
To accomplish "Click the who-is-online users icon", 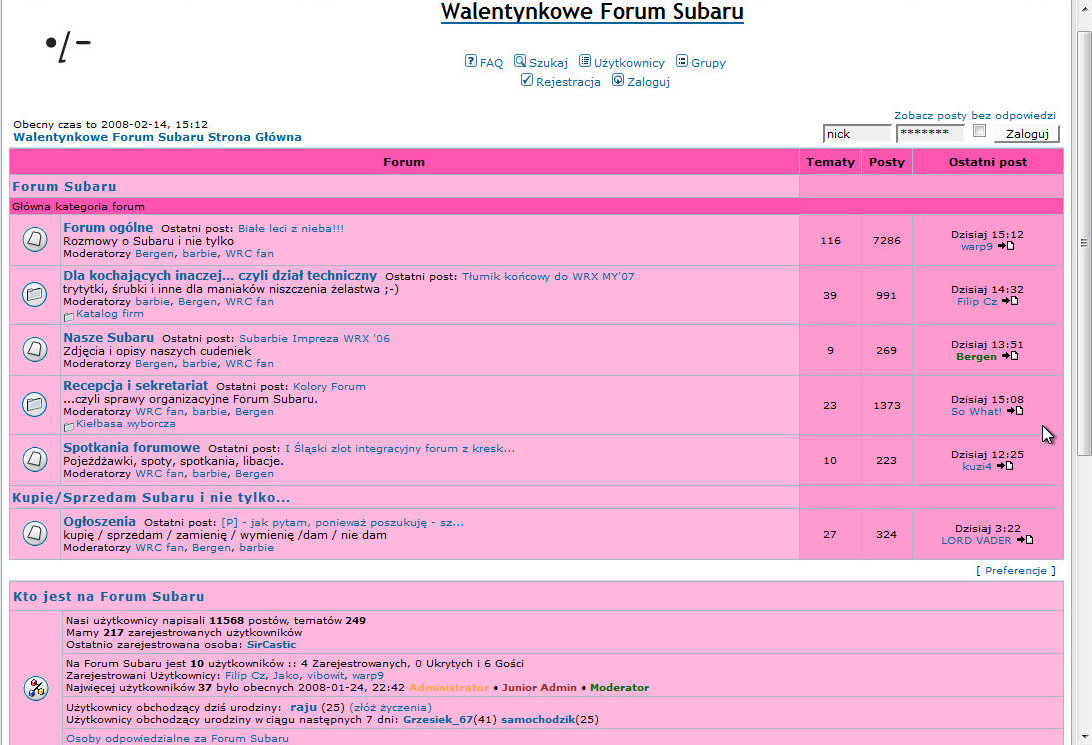I will tap(35, 688).
